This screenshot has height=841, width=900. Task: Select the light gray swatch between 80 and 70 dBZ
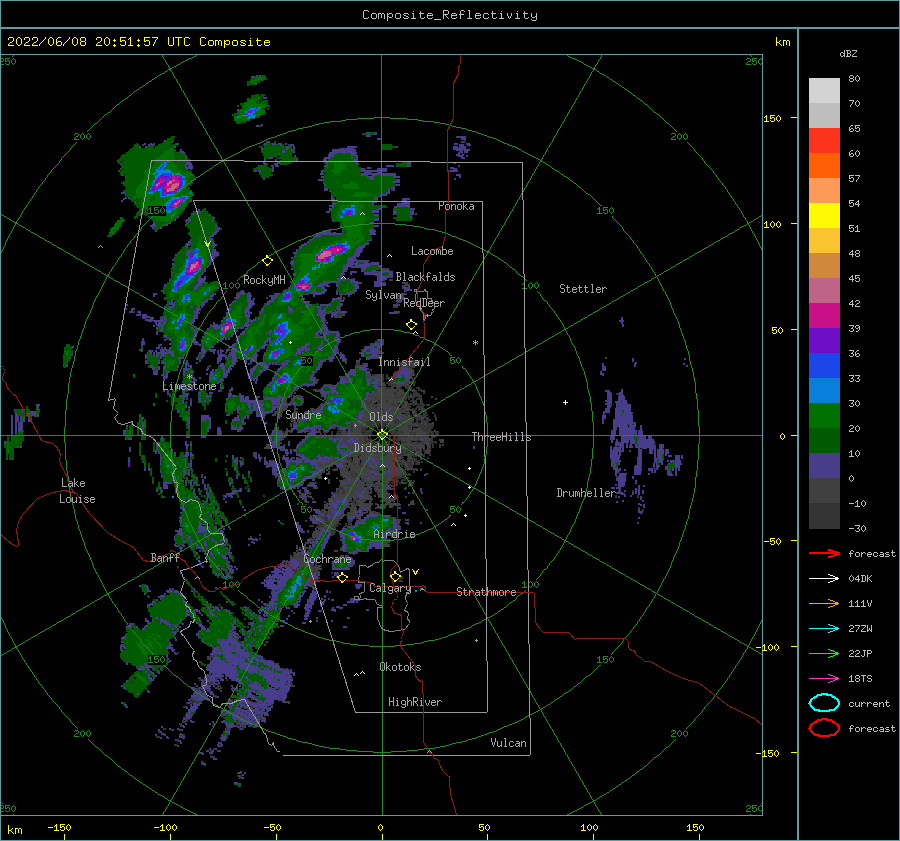(x=824, y=91)
